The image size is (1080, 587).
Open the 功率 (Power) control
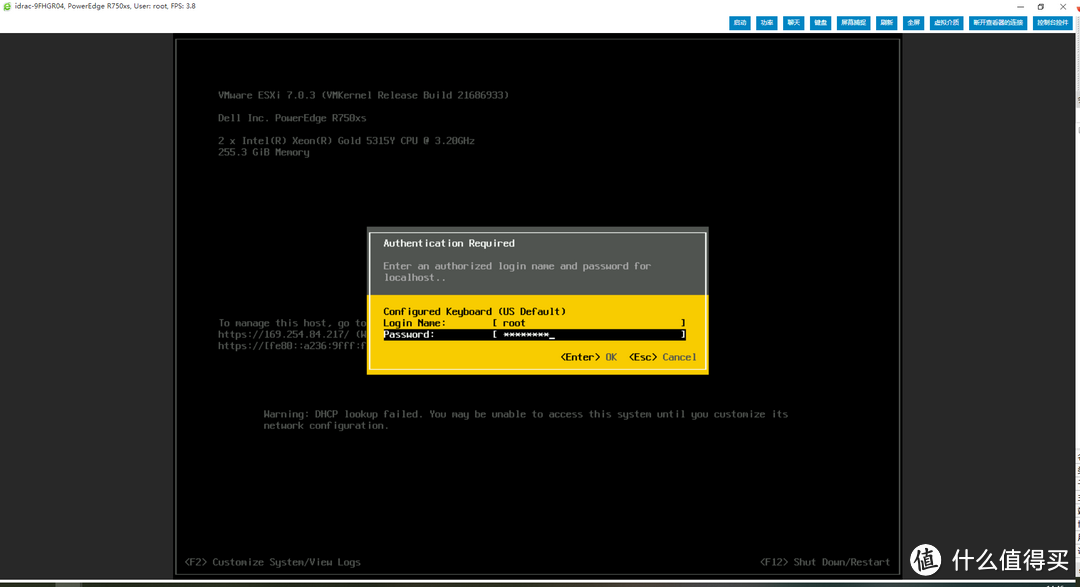(766, 22)
